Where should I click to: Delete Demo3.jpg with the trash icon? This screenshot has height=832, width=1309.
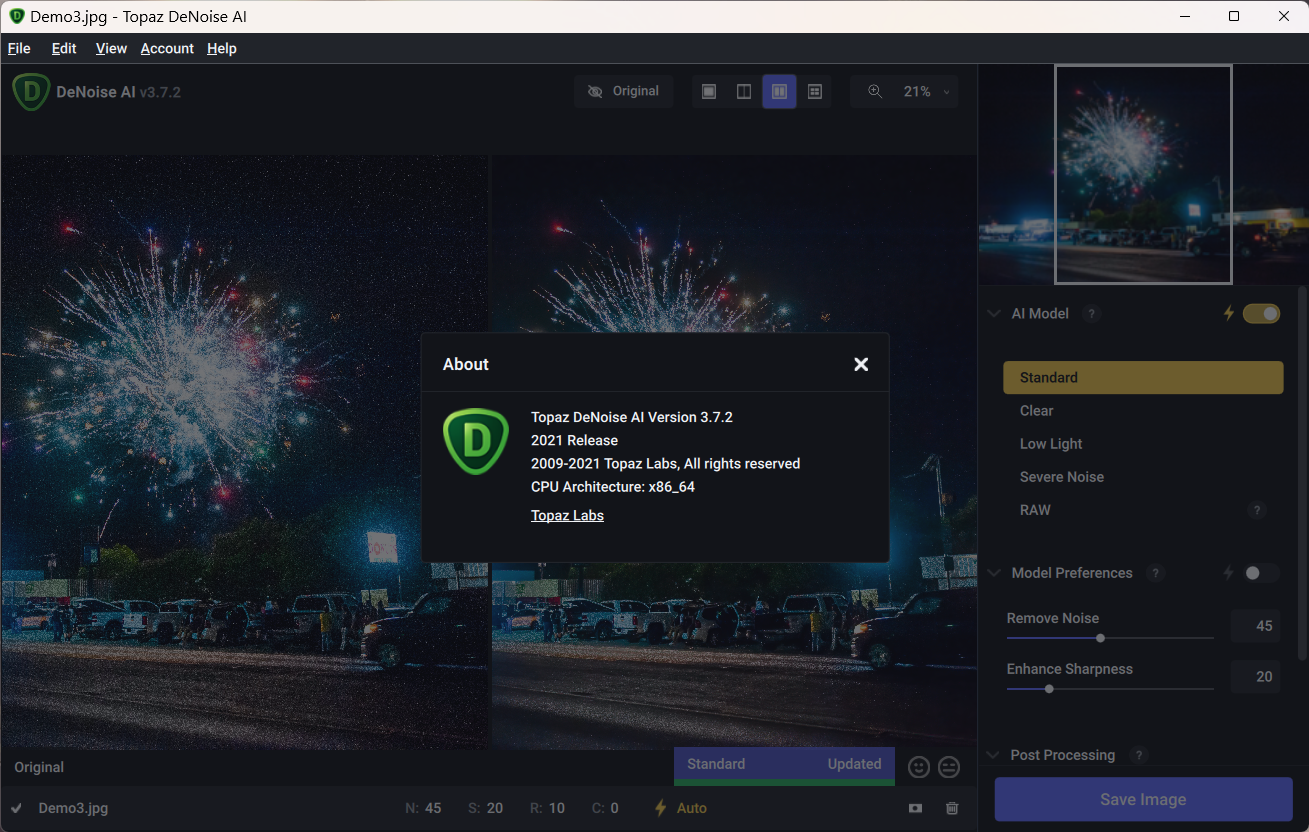pyautogui.click(x=952, y=808)
